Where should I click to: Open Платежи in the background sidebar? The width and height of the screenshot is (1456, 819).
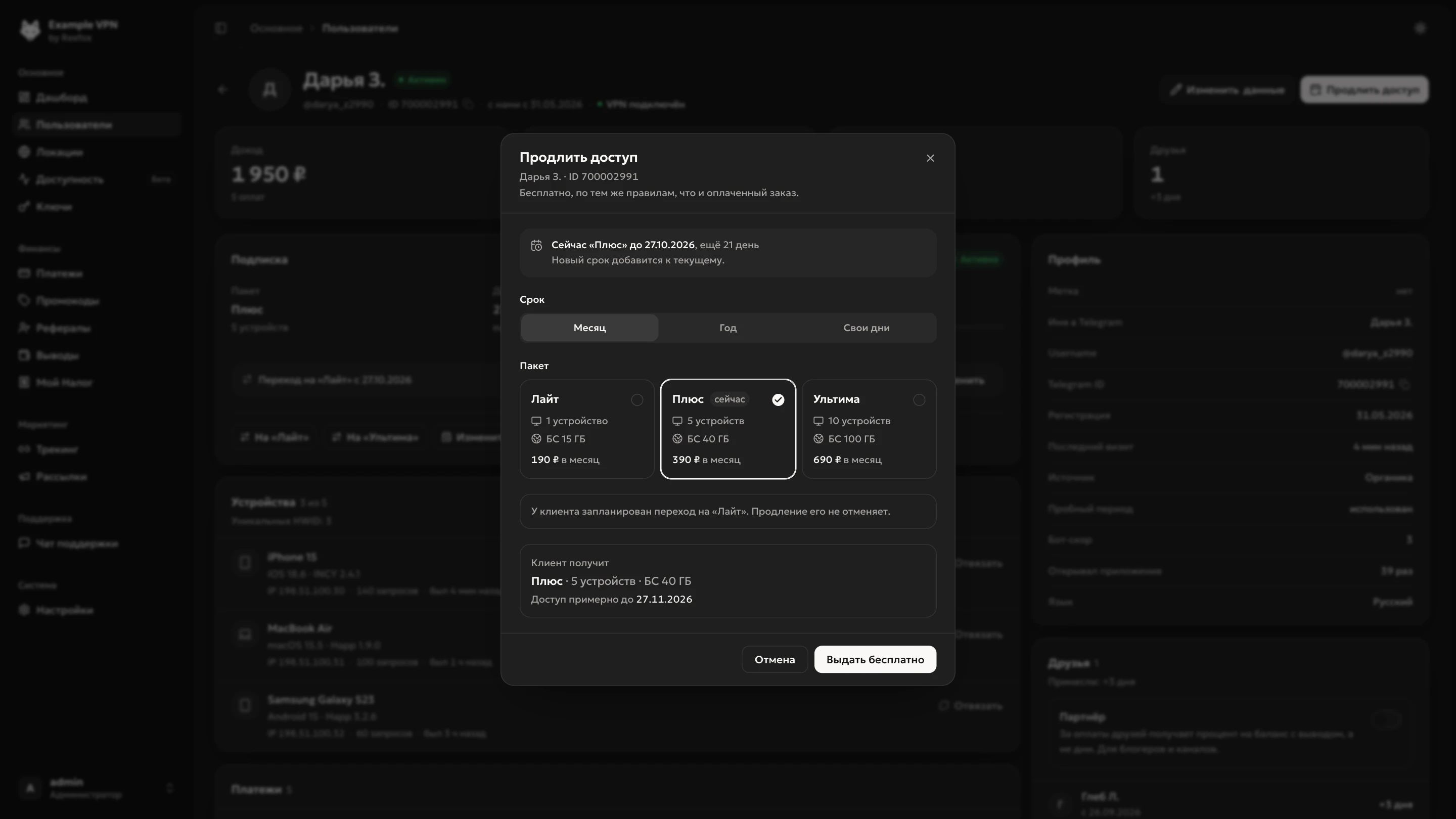click(x=97, y=274)
